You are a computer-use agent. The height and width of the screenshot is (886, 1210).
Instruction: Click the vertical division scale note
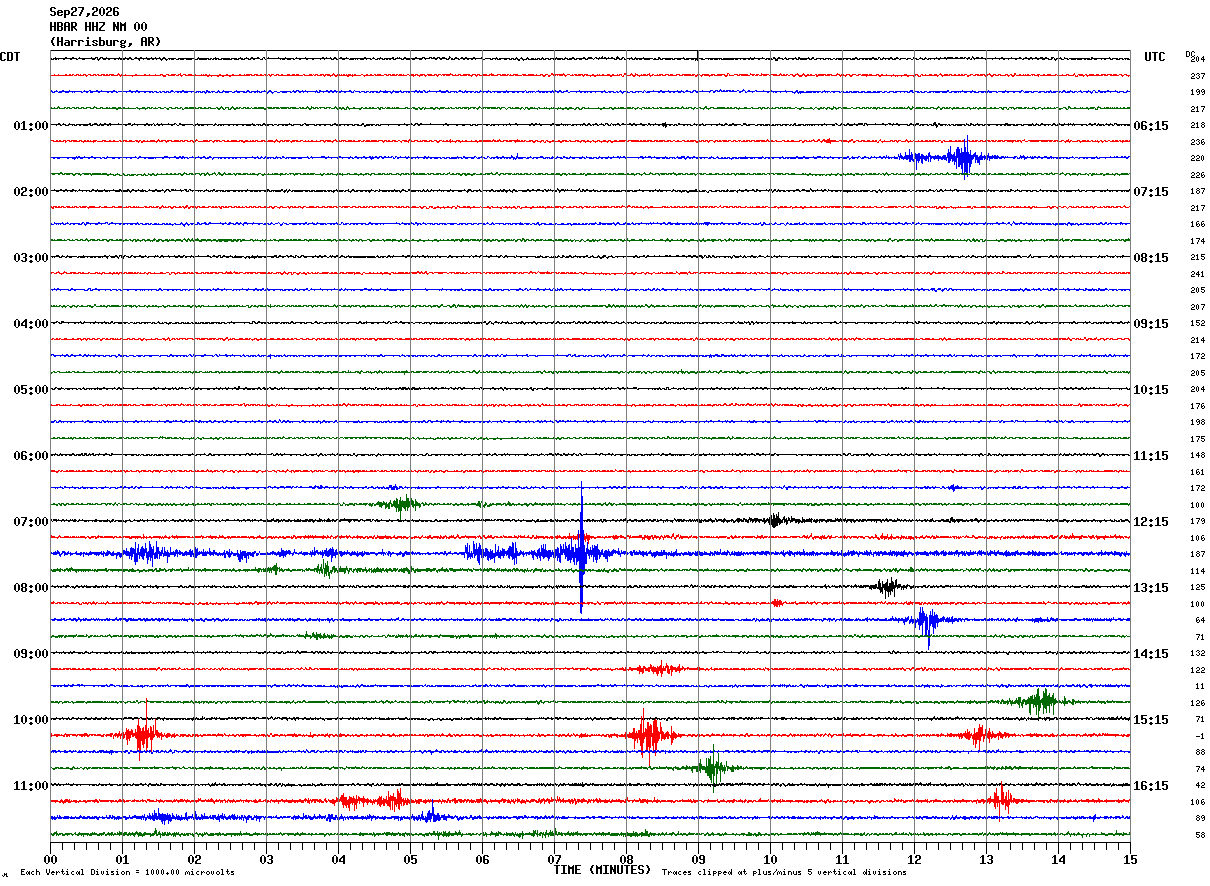click(127, 872)
